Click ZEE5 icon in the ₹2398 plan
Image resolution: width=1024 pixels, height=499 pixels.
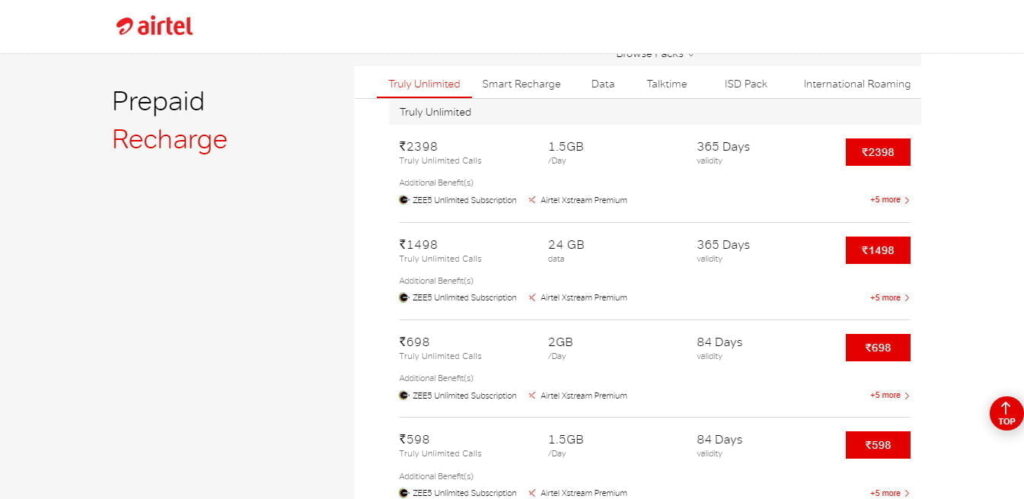[x=404, y=200]
